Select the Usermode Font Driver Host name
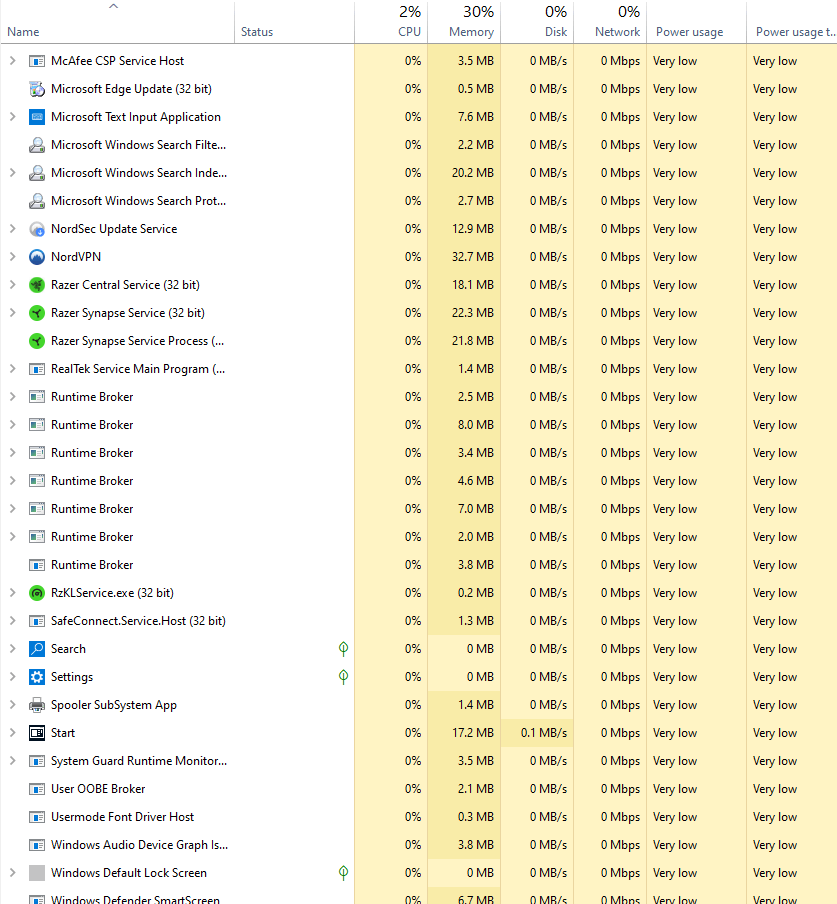This screenshot has height=904, width=837. (122, 817)
